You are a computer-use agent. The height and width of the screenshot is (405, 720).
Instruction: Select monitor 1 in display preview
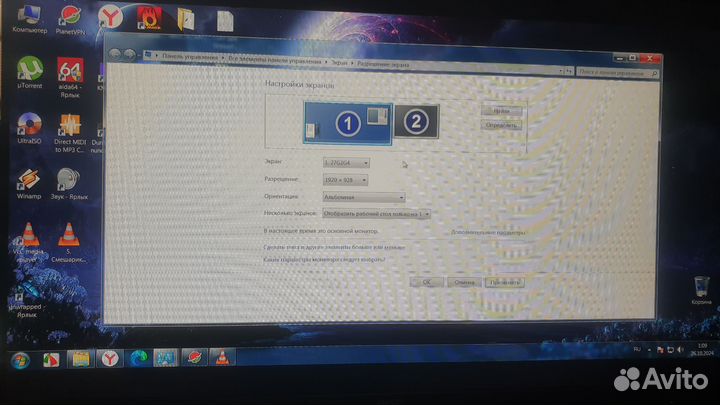click(346, 124)
